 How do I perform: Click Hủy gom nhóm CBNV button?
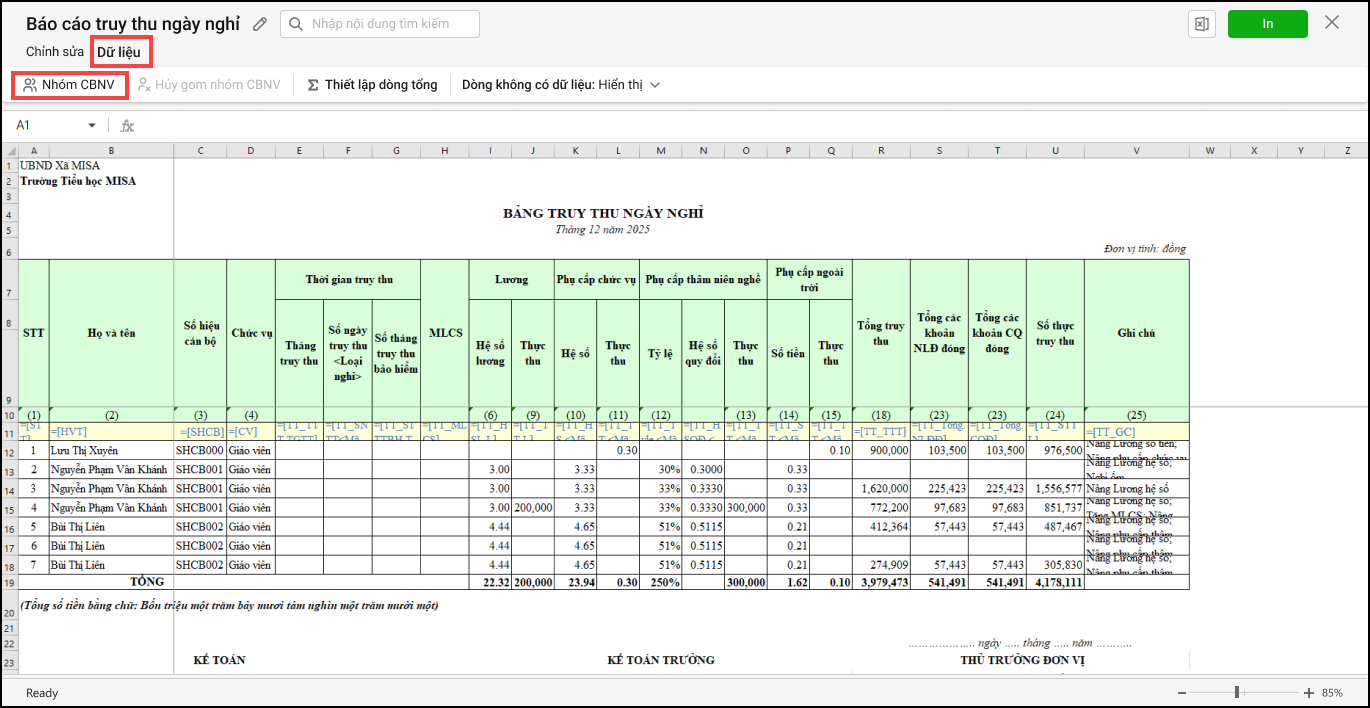pyautogui.click(x=208, y=85)
